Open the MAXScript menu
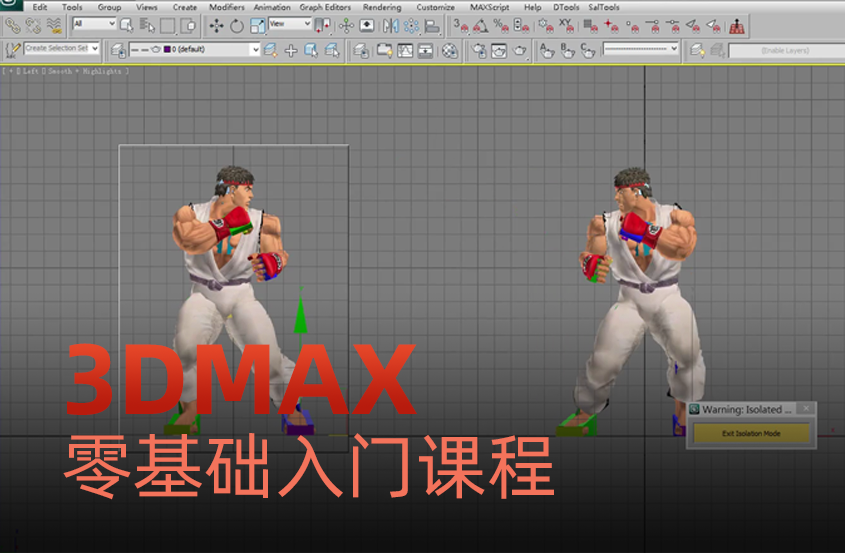 click(x=489, y=7)
